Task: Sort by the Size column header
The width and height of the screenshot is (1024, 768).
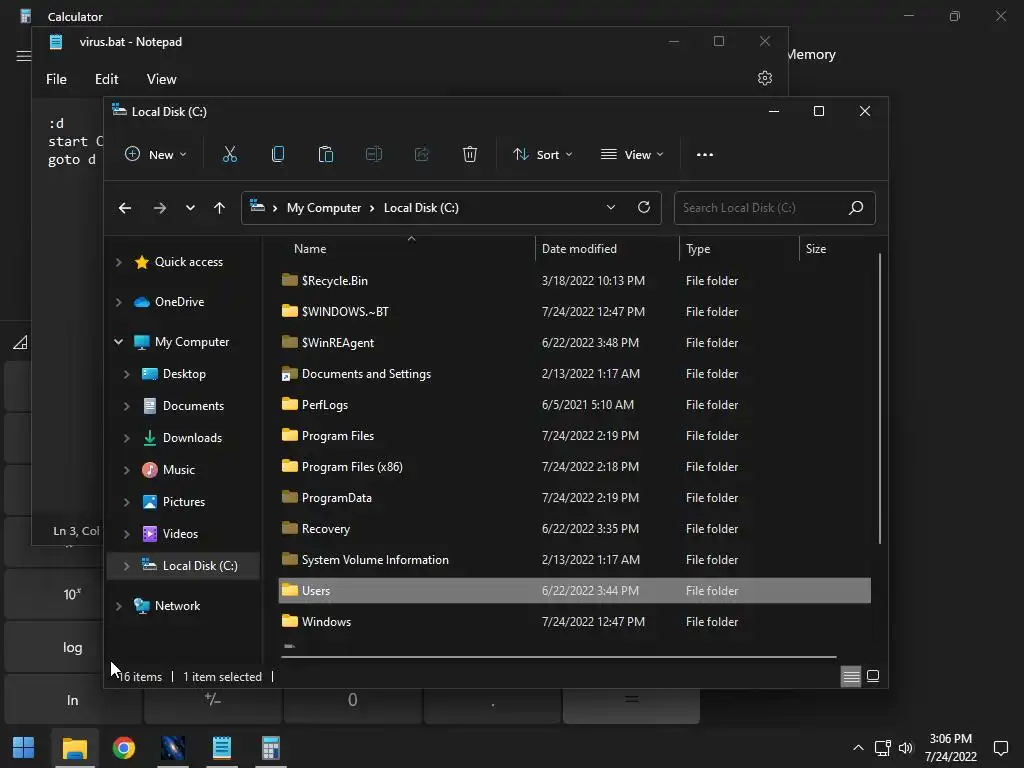Action: [836, 249]
